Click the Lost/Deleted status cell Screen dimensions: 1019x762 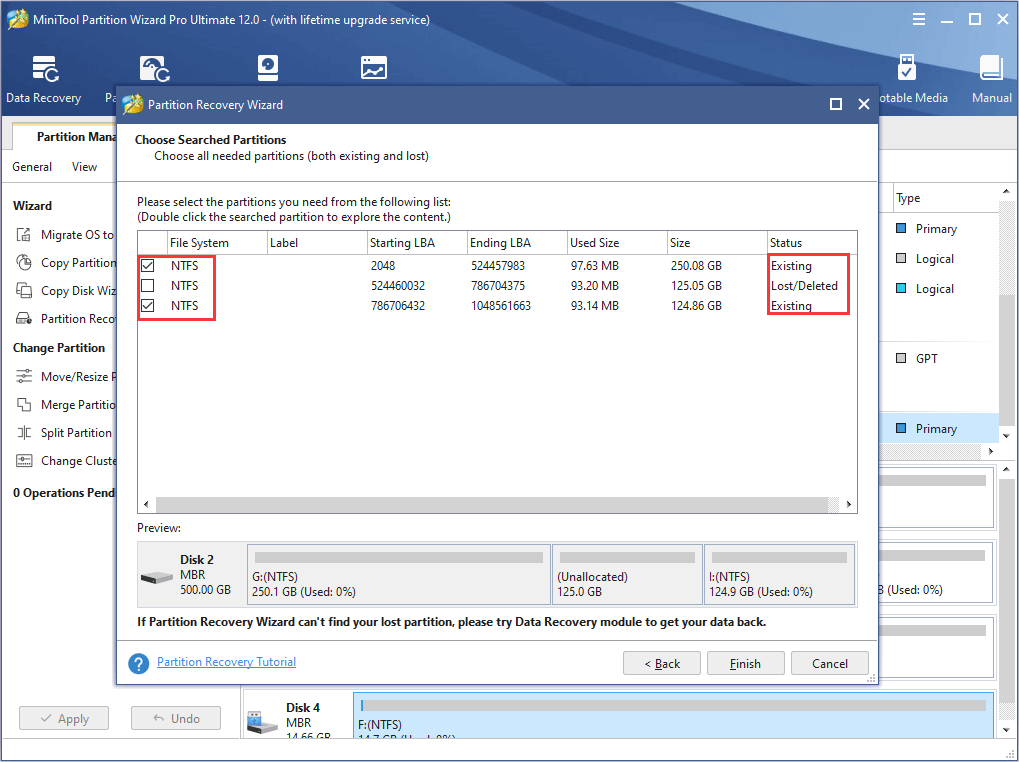(x=805, y=286)
